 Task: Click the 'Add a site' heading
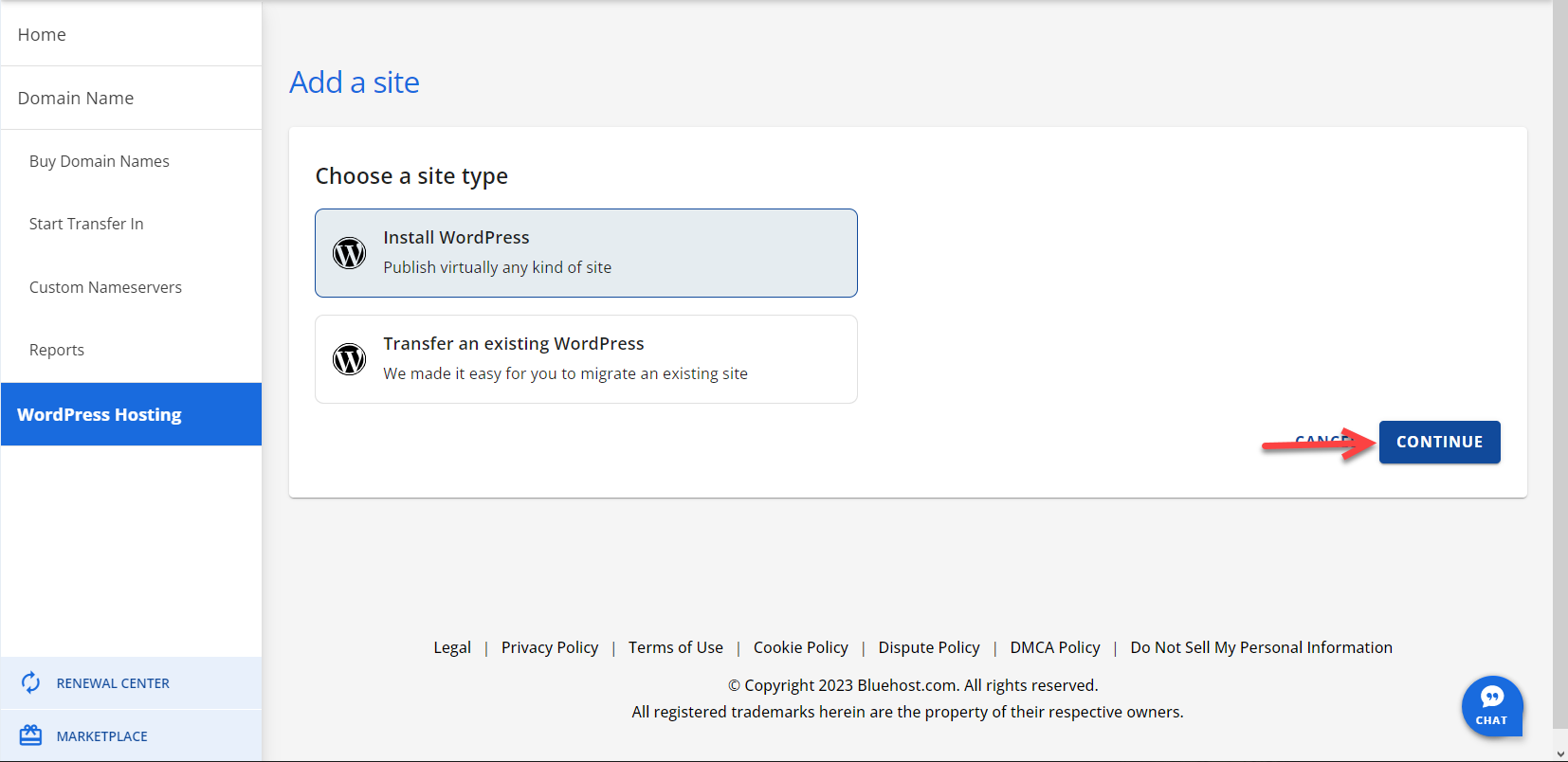click(x=355, y=82)
